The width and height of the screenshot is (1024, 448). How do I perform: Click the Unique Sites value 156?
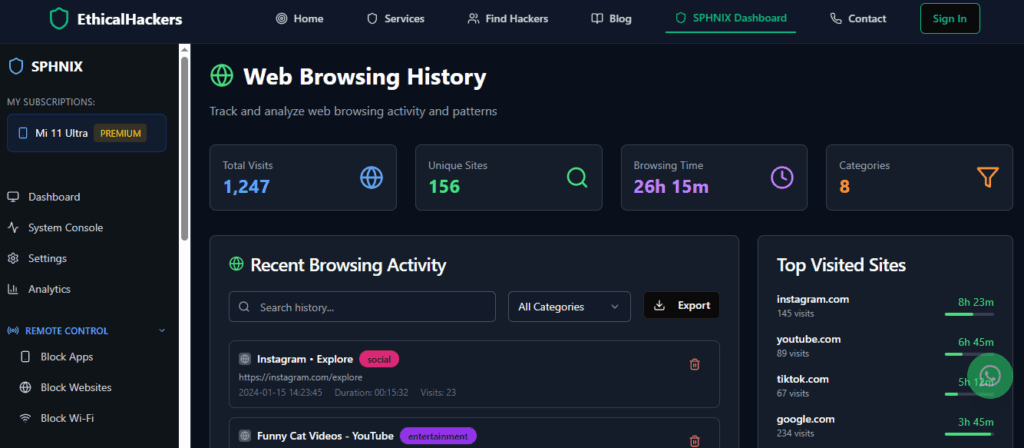click(x=444, y=187)
